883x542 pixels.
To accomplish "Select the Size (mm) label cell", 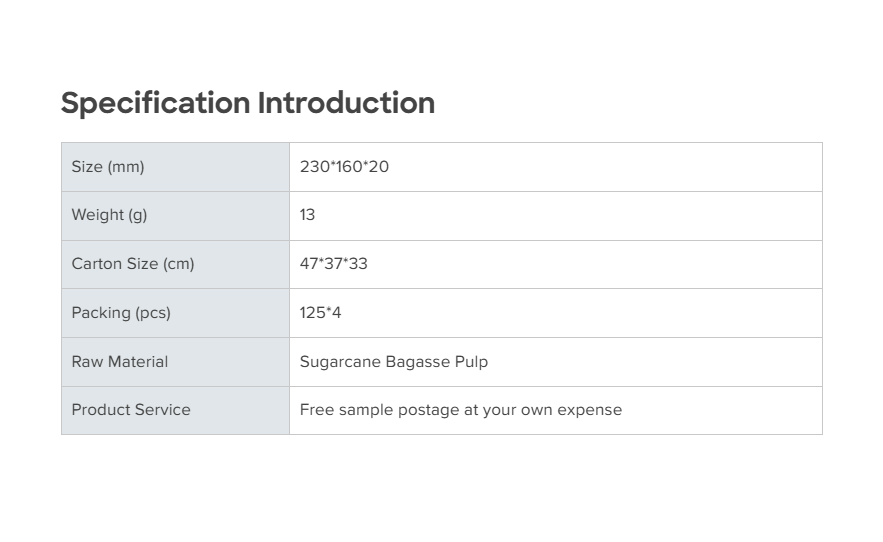I will click(x=108, y=167).
